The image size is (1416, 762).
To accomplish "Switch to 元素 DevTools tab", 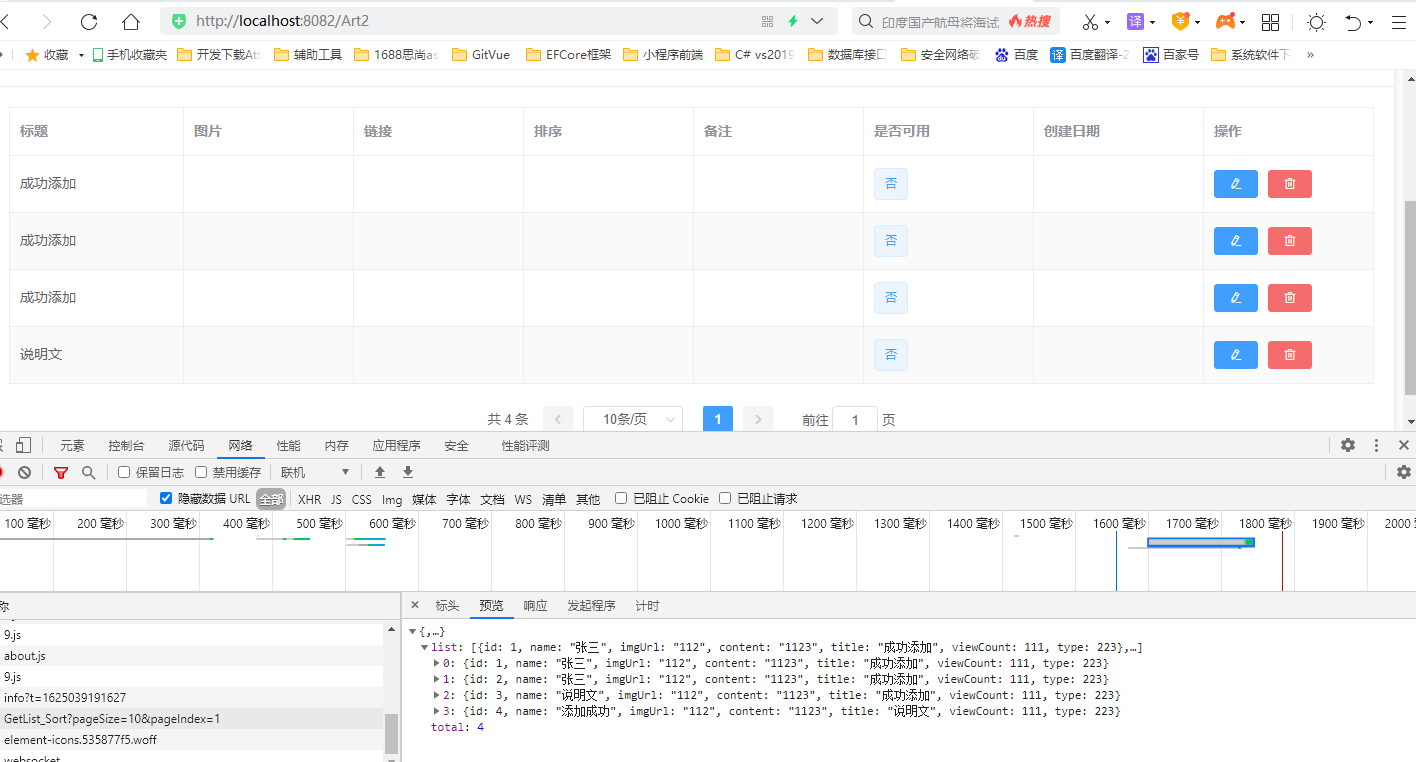I will [72, 446].
